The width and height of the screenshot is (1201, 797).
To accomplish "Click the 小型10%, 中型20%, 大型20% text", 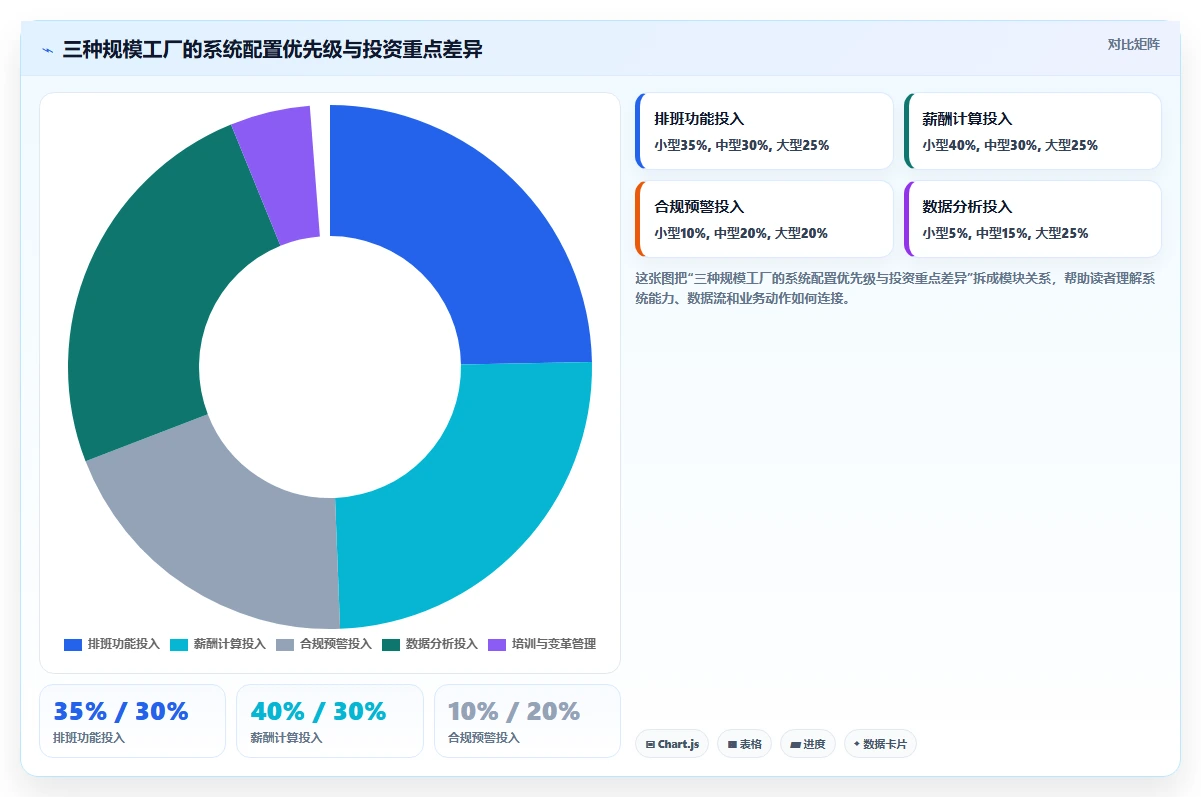I will [x=741, y=233].
